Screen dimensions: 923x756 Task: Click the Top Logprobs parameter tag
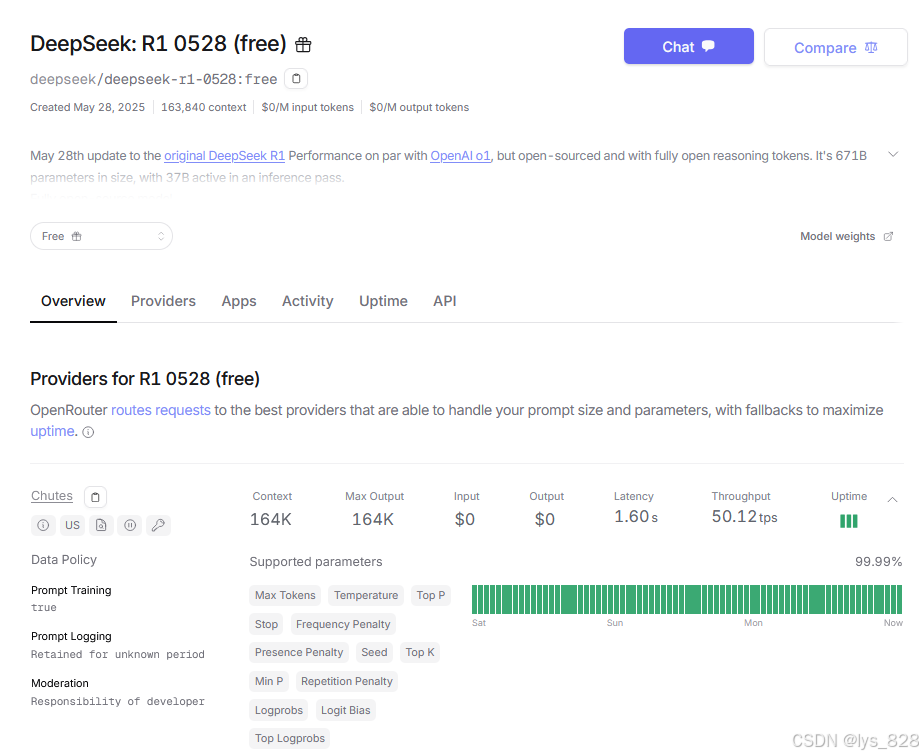(290, 738)
